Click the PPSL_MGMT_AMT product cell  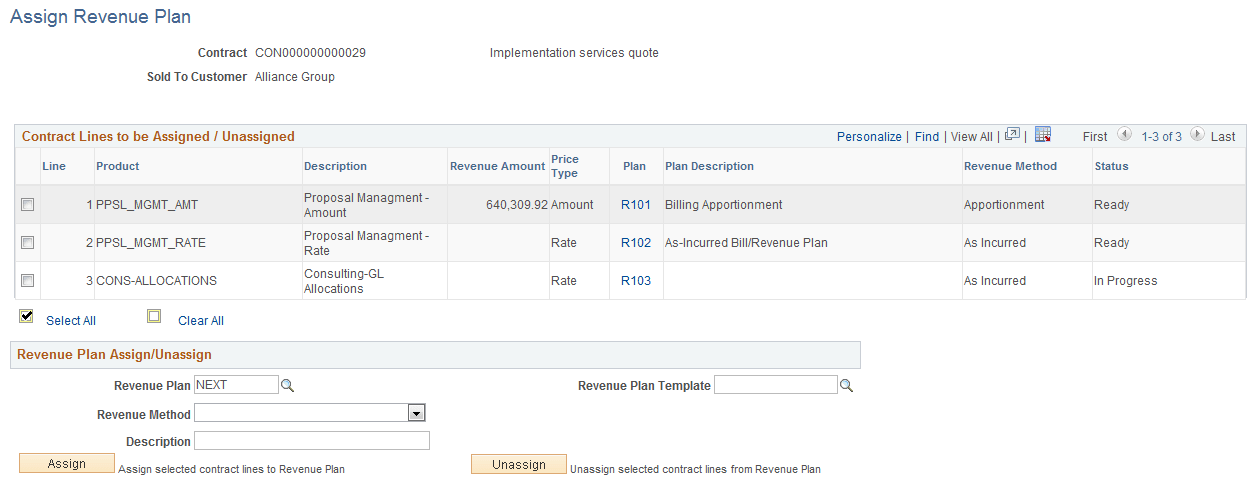point(147,205)
